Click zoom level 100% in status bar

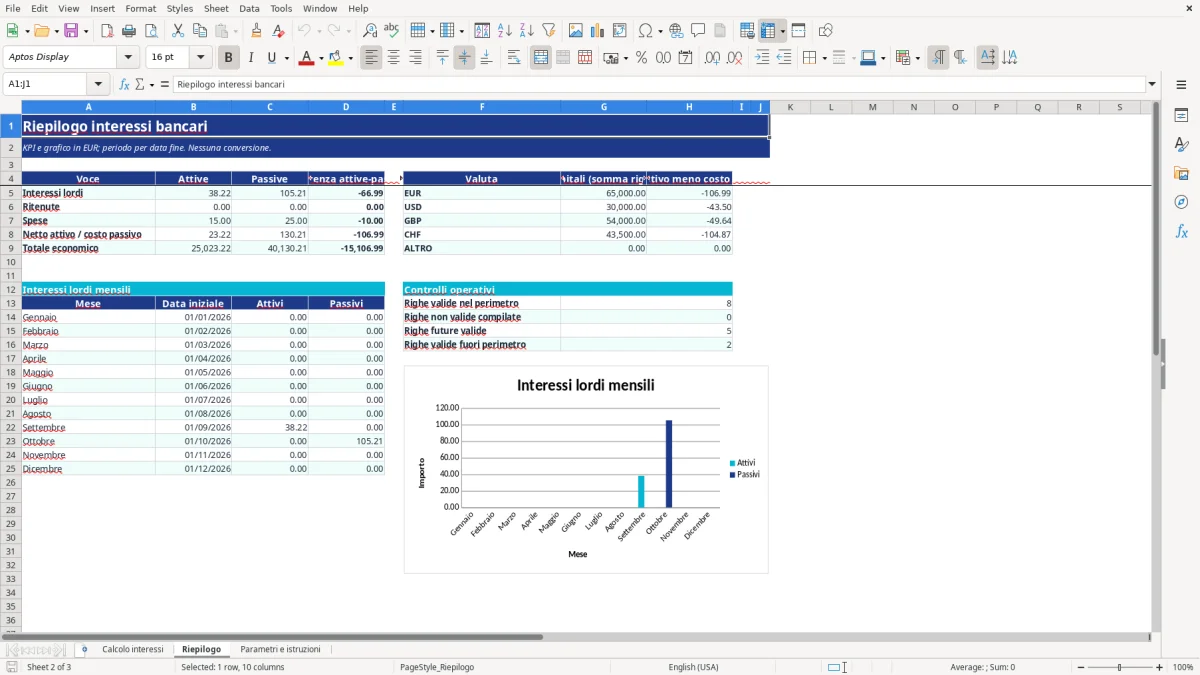(x=1183, y=667)
